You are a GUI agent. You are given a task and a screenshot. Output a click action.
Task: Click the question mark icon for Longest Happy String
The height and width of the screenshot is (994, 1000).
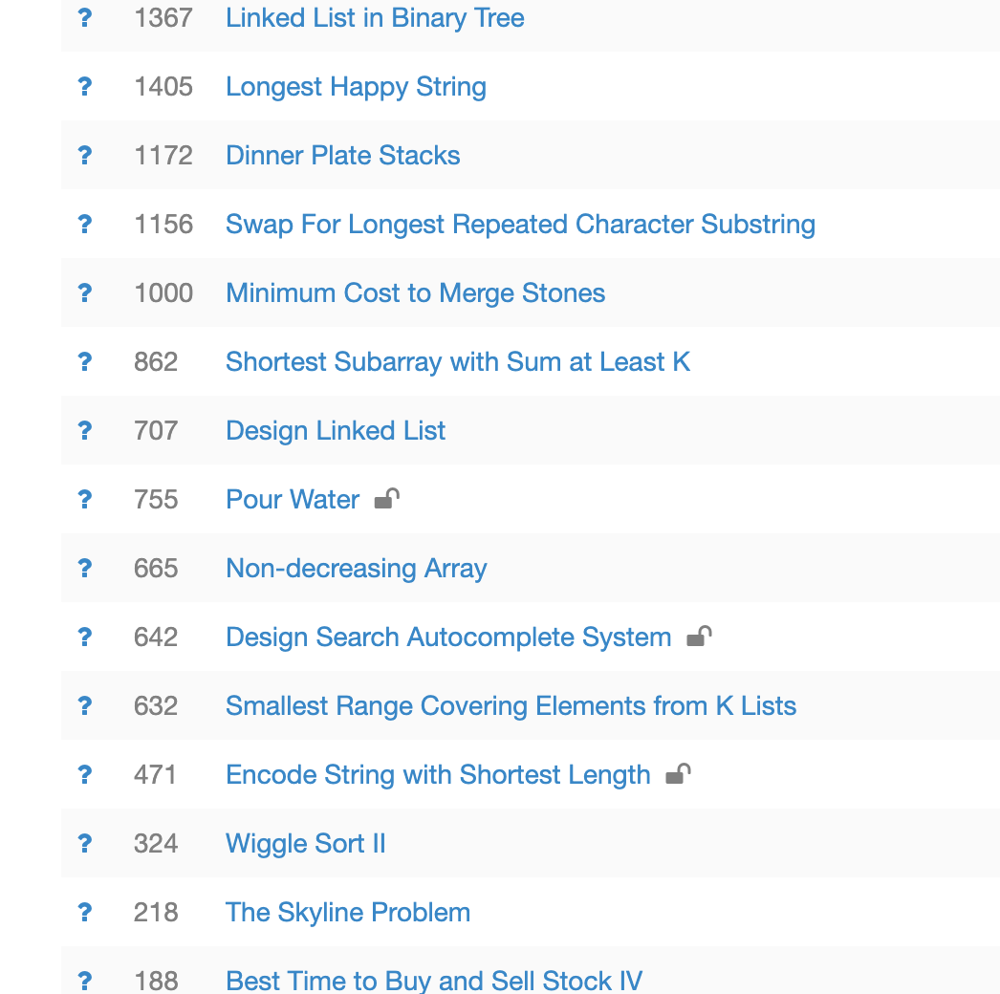tap(85, 87)
